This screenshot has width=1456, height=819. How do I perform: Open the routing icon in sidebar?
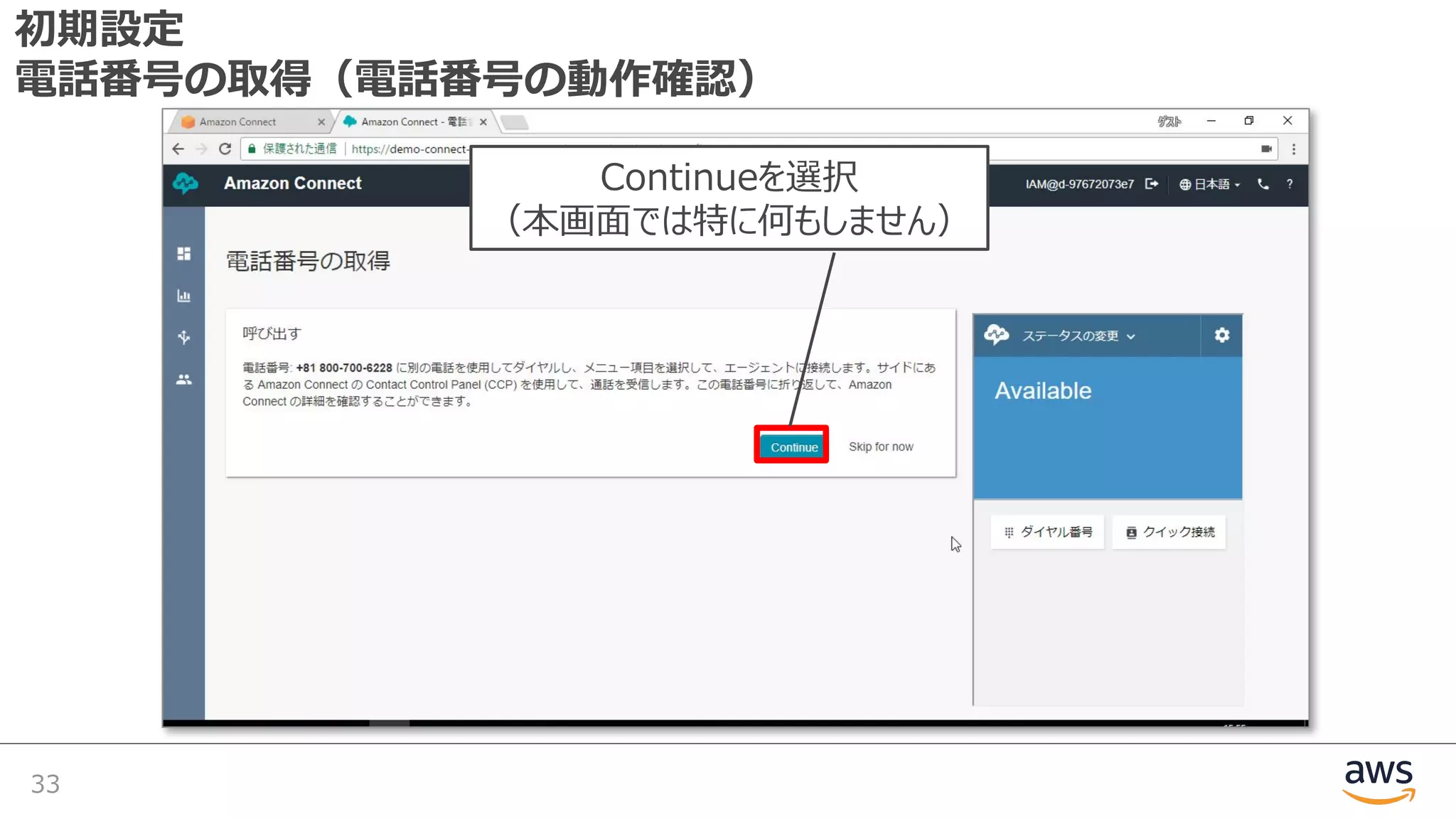tap(184, 337)
